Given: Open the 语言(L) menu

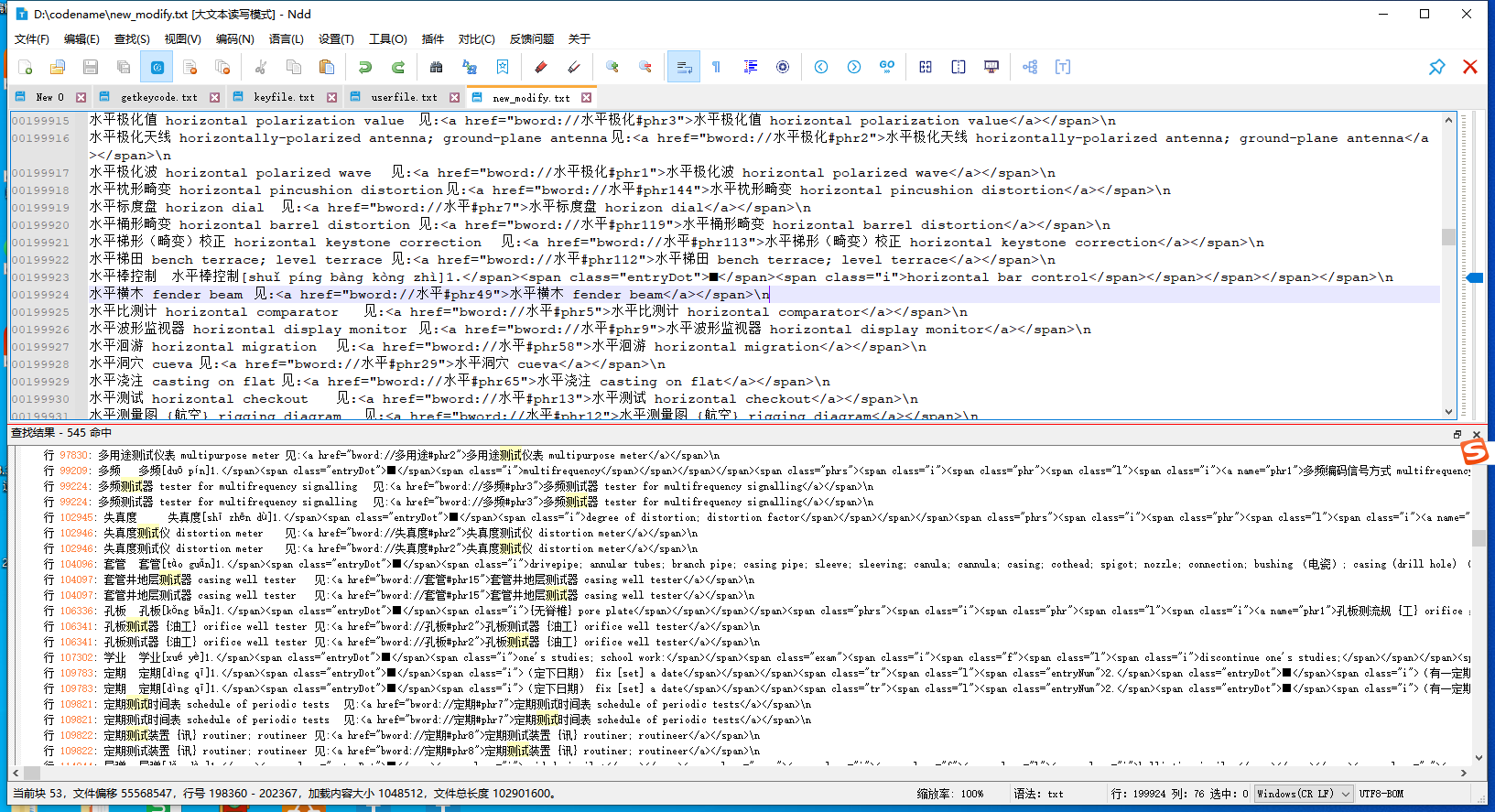Looking at the screenshot, I should tap(286, 38).
